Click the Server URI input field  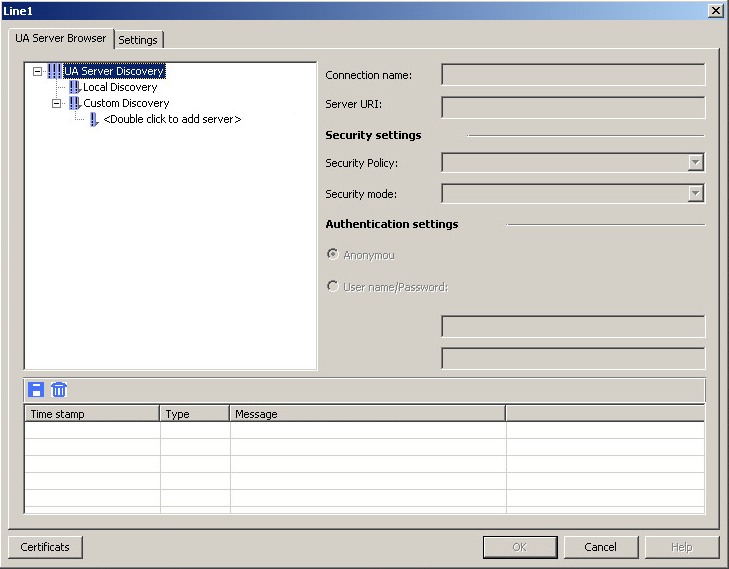(573, 107)
